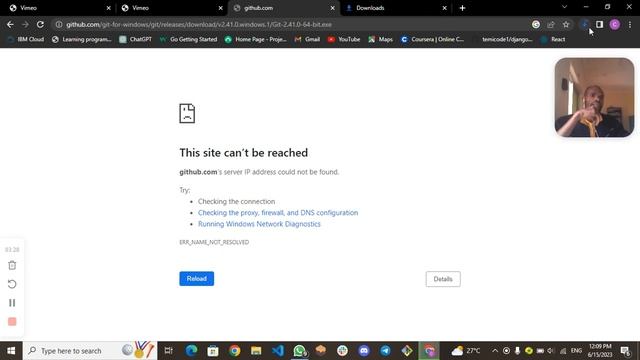Restart the recording with the circular arrow
This screenshot has width=640, height=360.
(x=12, y=284)
